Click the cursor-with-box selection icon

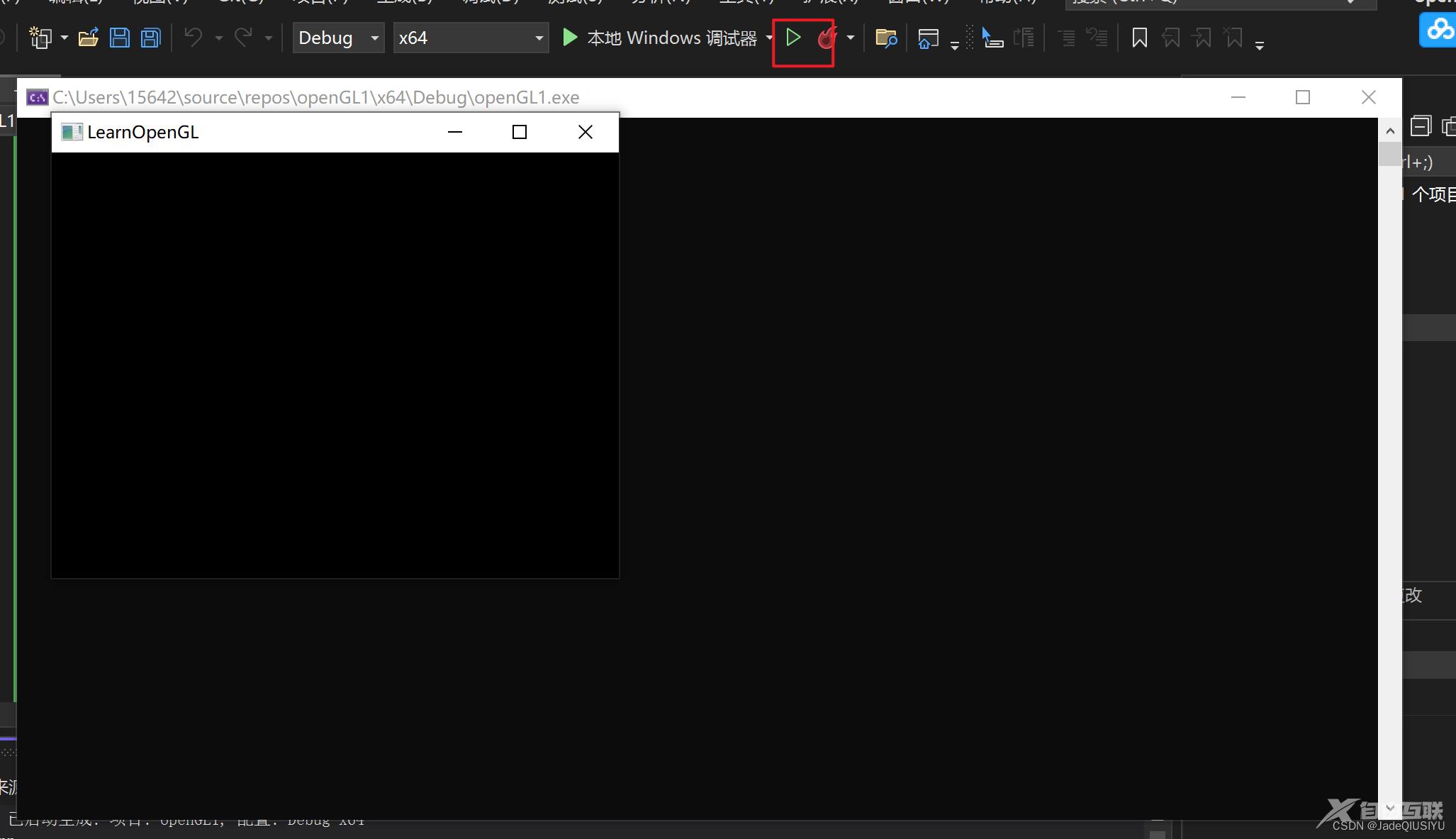point(992,38)
